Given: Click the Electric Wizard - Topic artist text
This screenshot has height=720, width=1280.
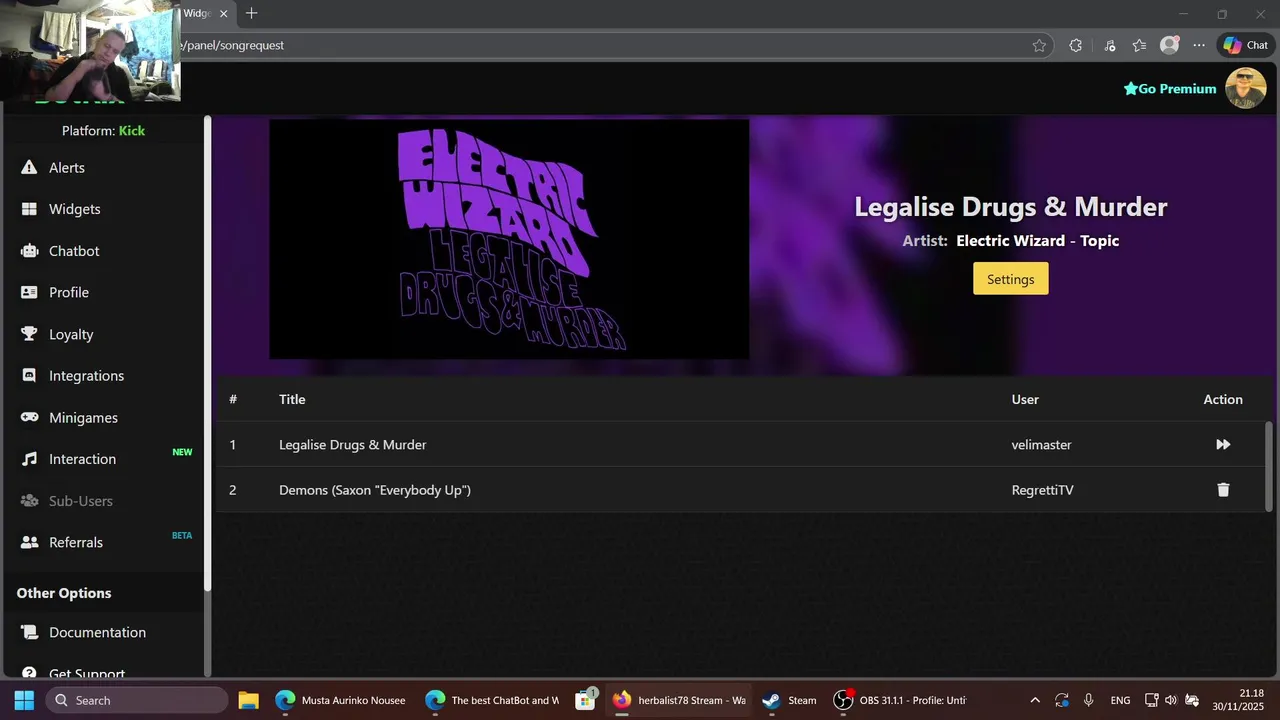Looking at the screenshot, I should pyautogui.click(x=1037, y=241).
